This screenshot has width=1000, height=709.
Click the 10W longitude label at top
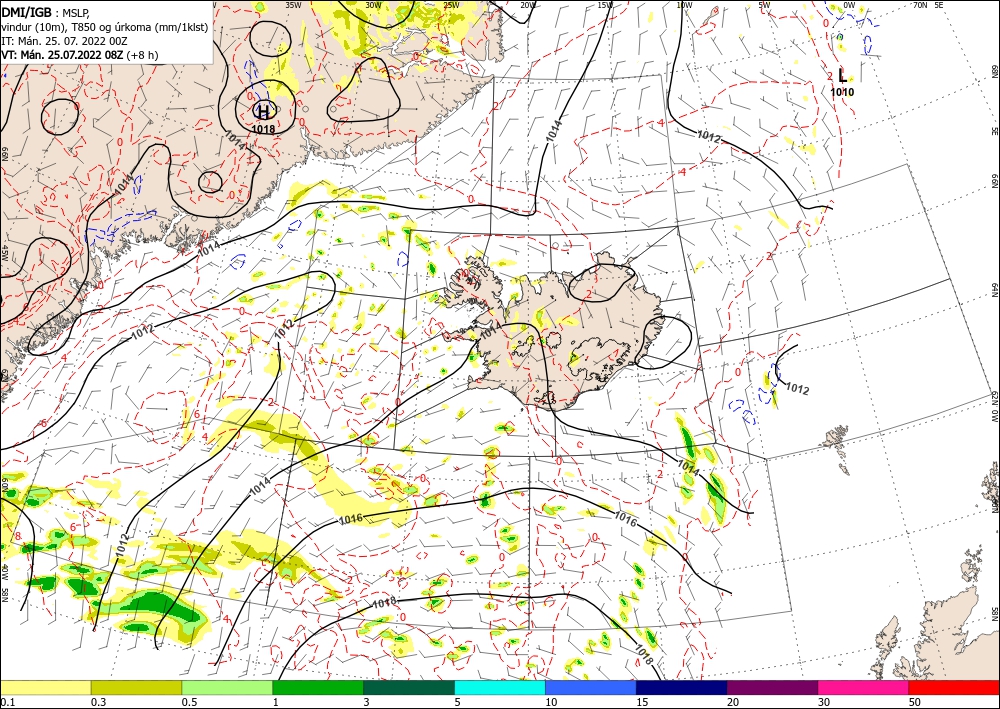[684, 5]
